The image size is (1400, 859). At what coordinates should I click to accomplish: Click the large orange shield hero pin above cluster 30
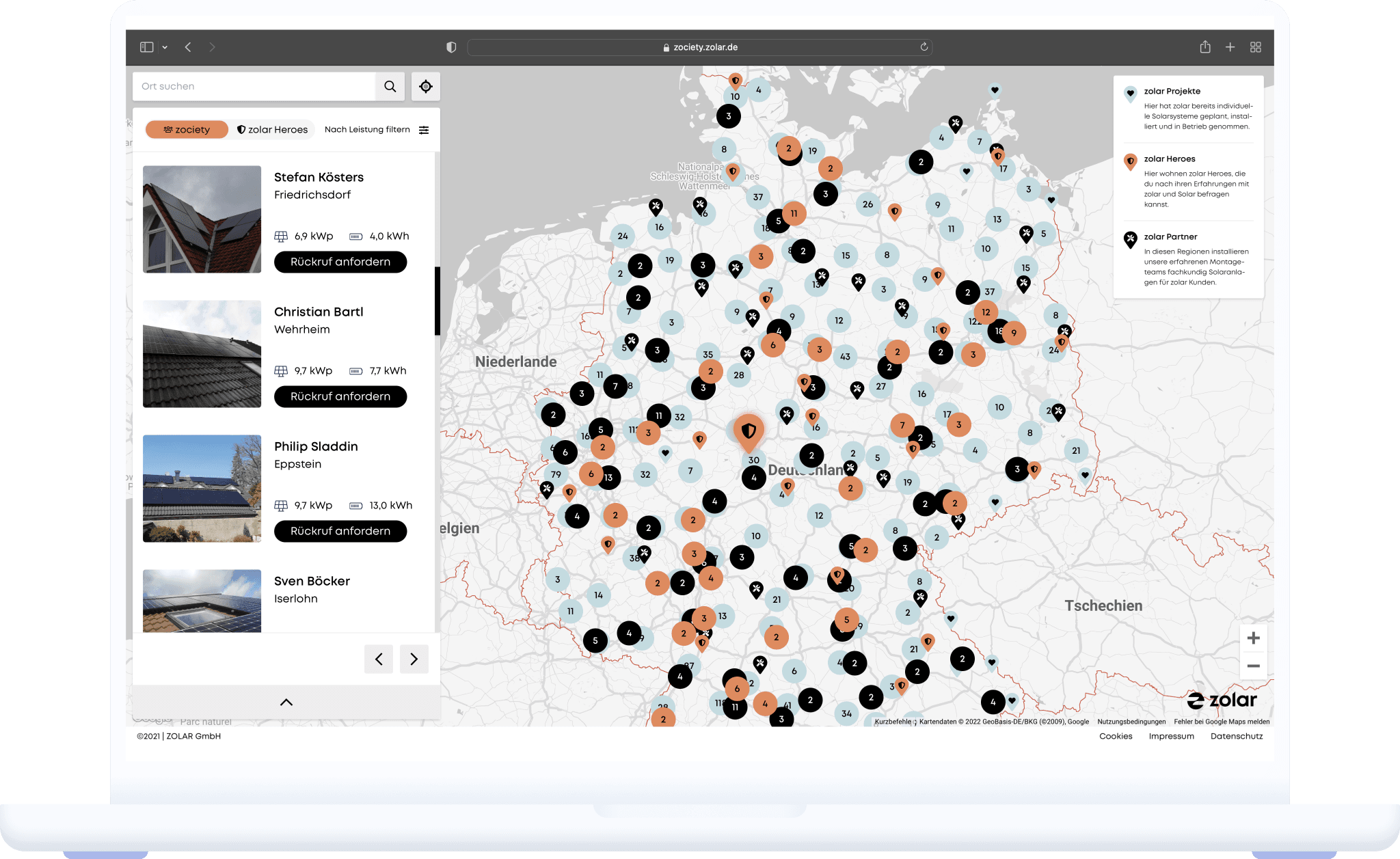[749, 432]
